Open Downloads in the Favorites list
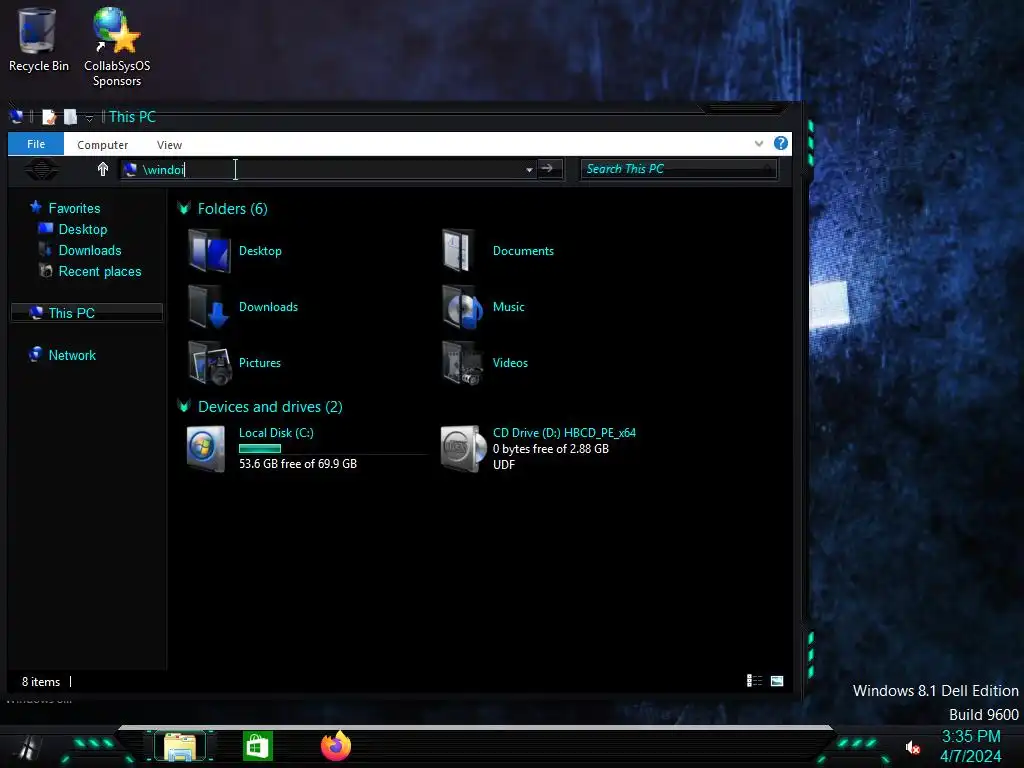 pyautogui.click(x=89, y=250)
